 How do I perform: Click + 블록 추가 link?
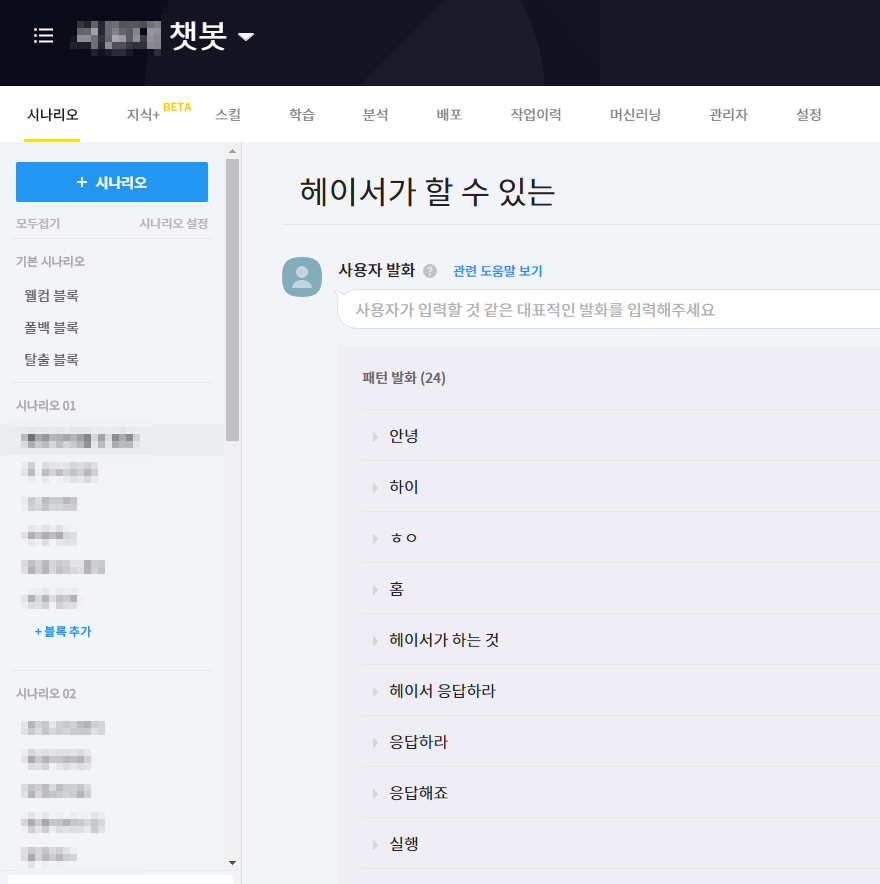coord(63,631)
